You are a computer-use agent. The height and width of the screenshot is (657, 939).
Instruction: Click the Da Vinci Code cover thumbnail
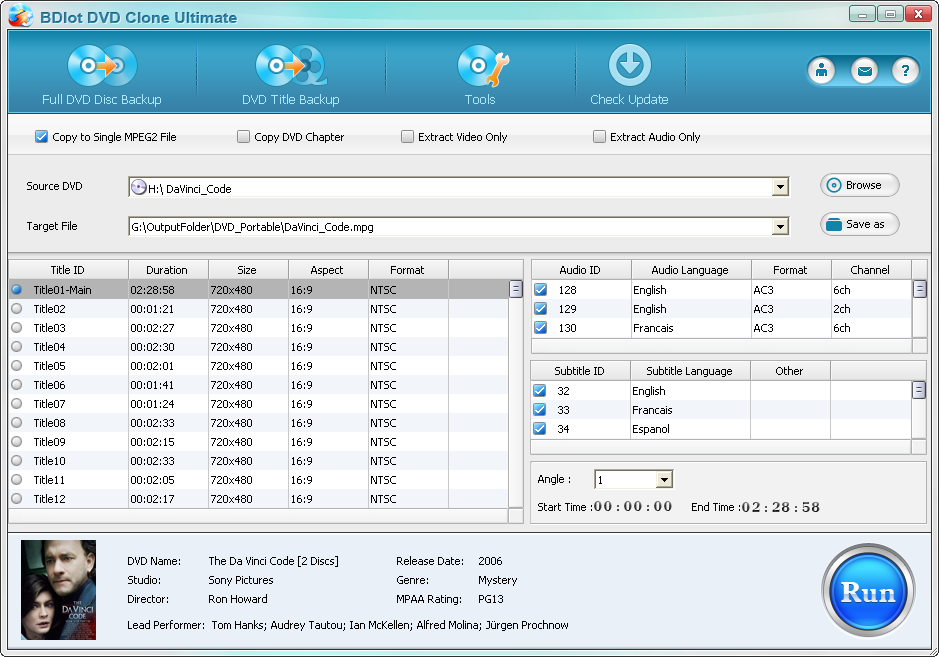click(x=59, y=590)
